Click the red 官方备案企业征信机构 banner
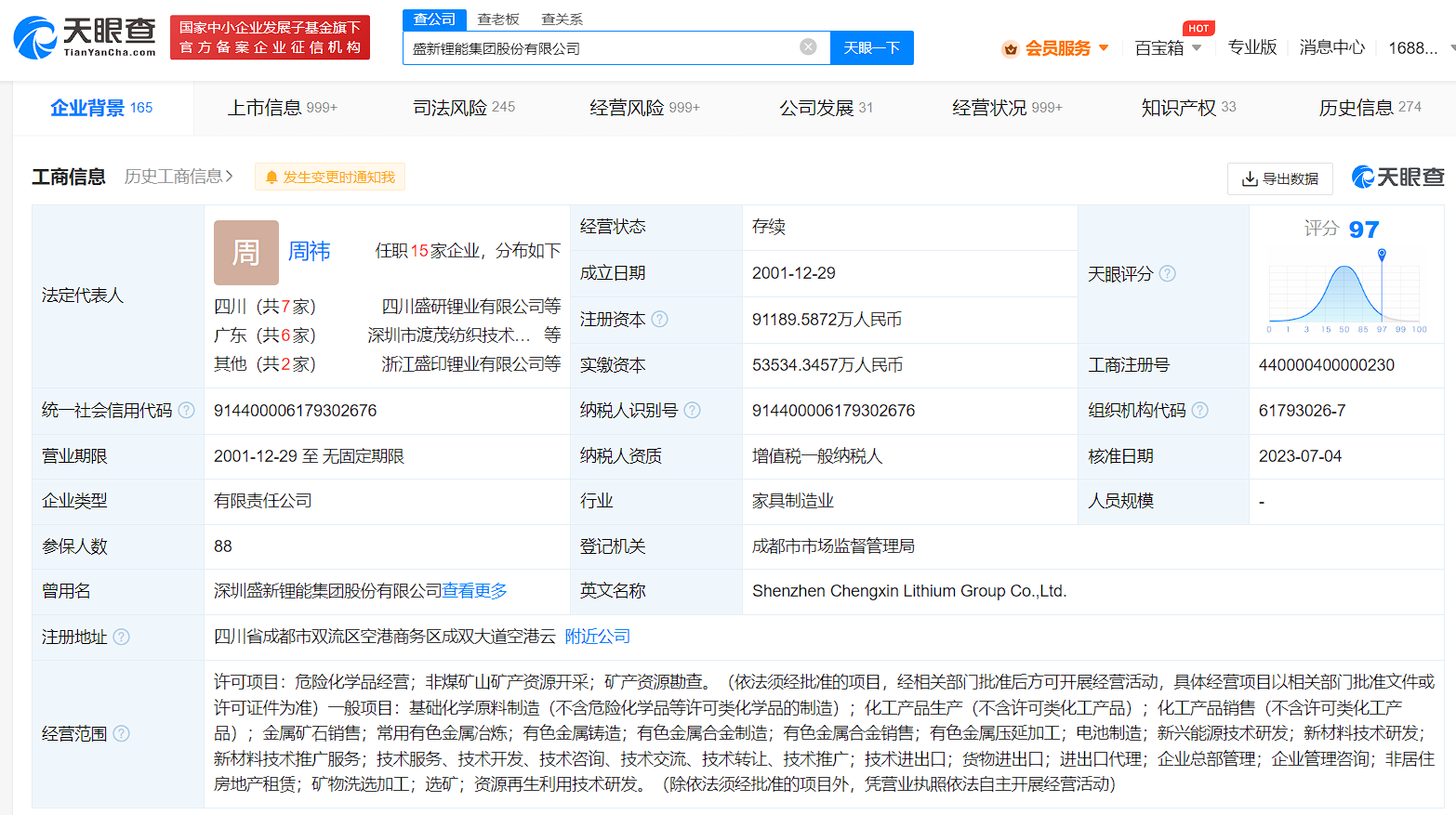This screenshot has width=1456, height=815. pyautogui.click(x=270, y=37)
